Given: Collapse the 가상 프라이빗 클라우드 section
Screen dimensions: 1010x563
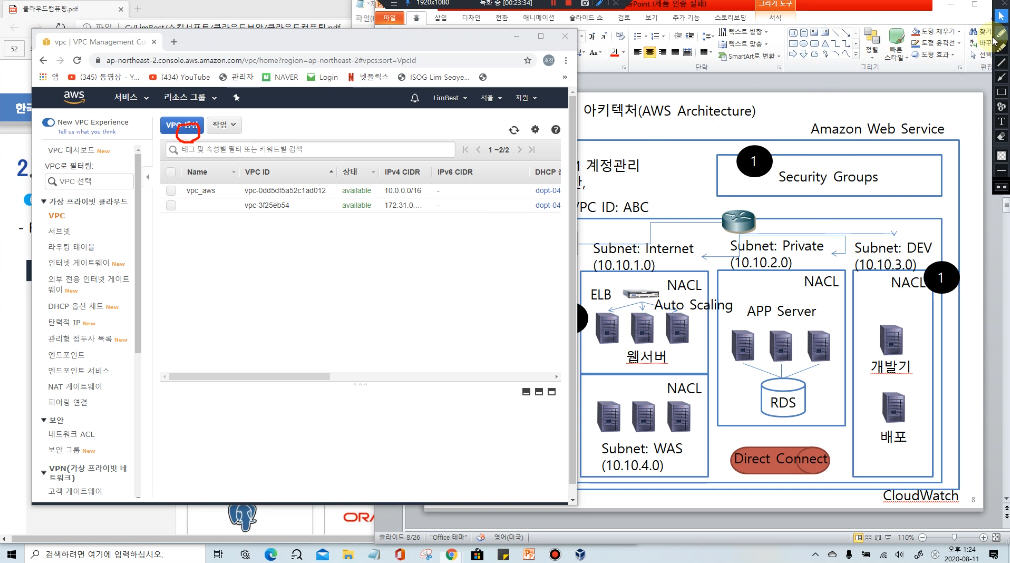Looking at the screenshot, I should (x=44, y=202).
